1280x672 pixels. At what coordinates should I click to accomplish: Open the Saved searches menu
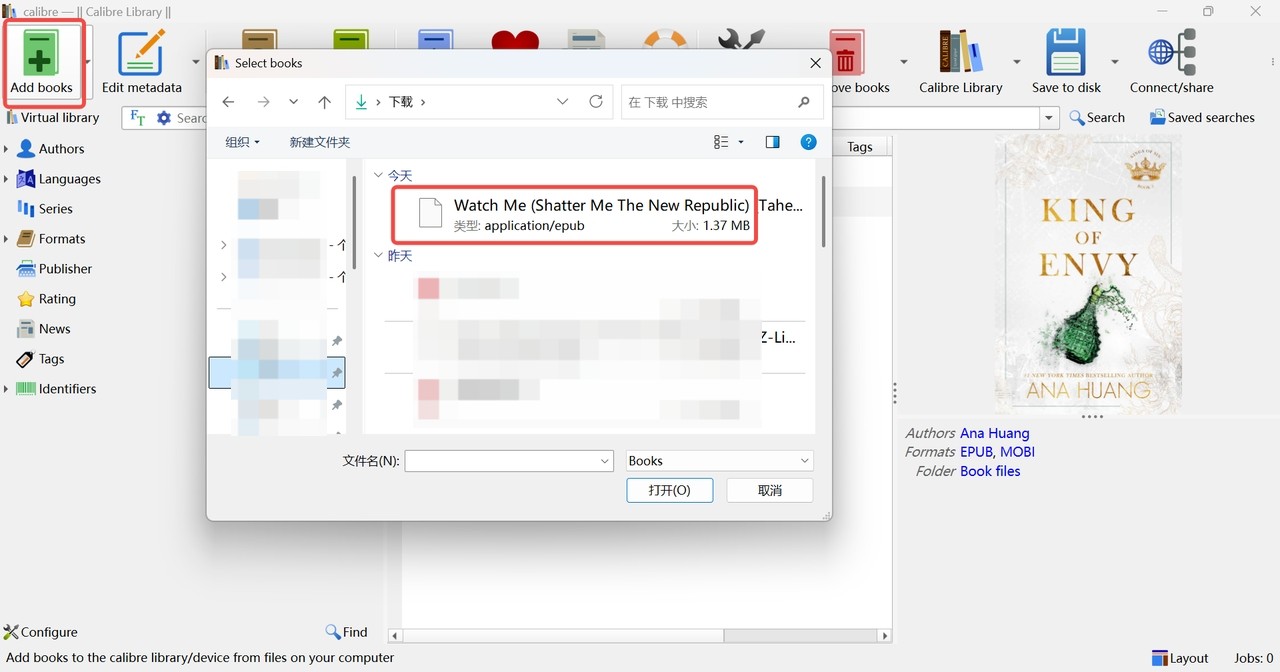(1202, 117)
